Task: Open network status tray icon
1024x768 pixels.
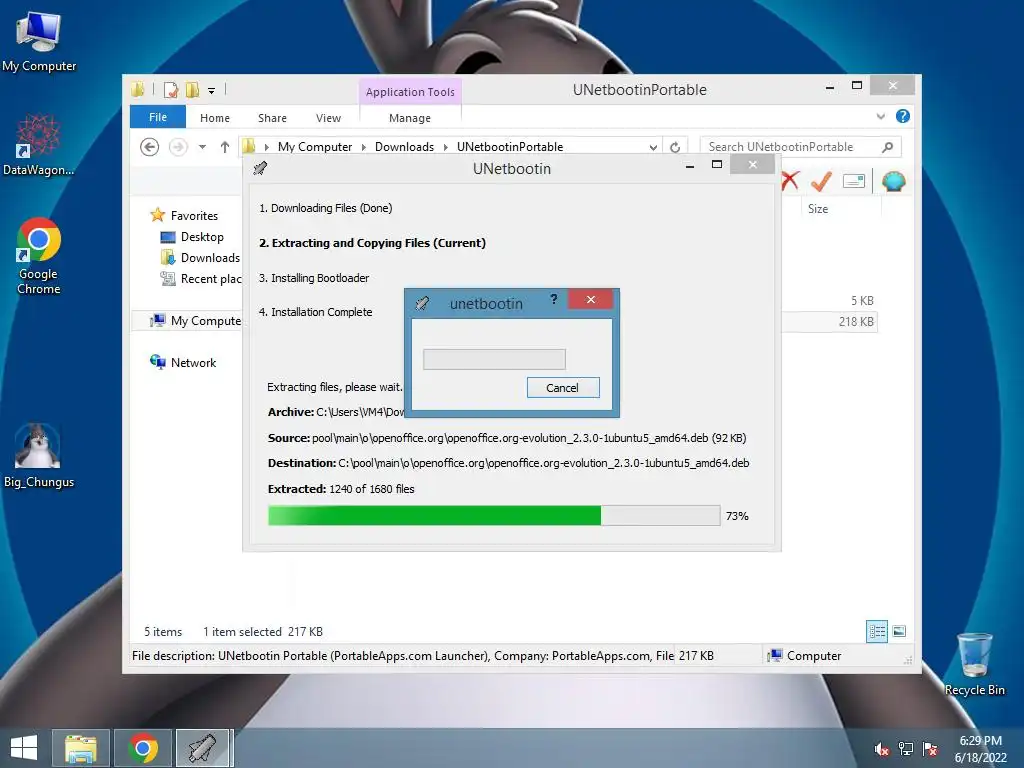Action: tap(906, 749)
